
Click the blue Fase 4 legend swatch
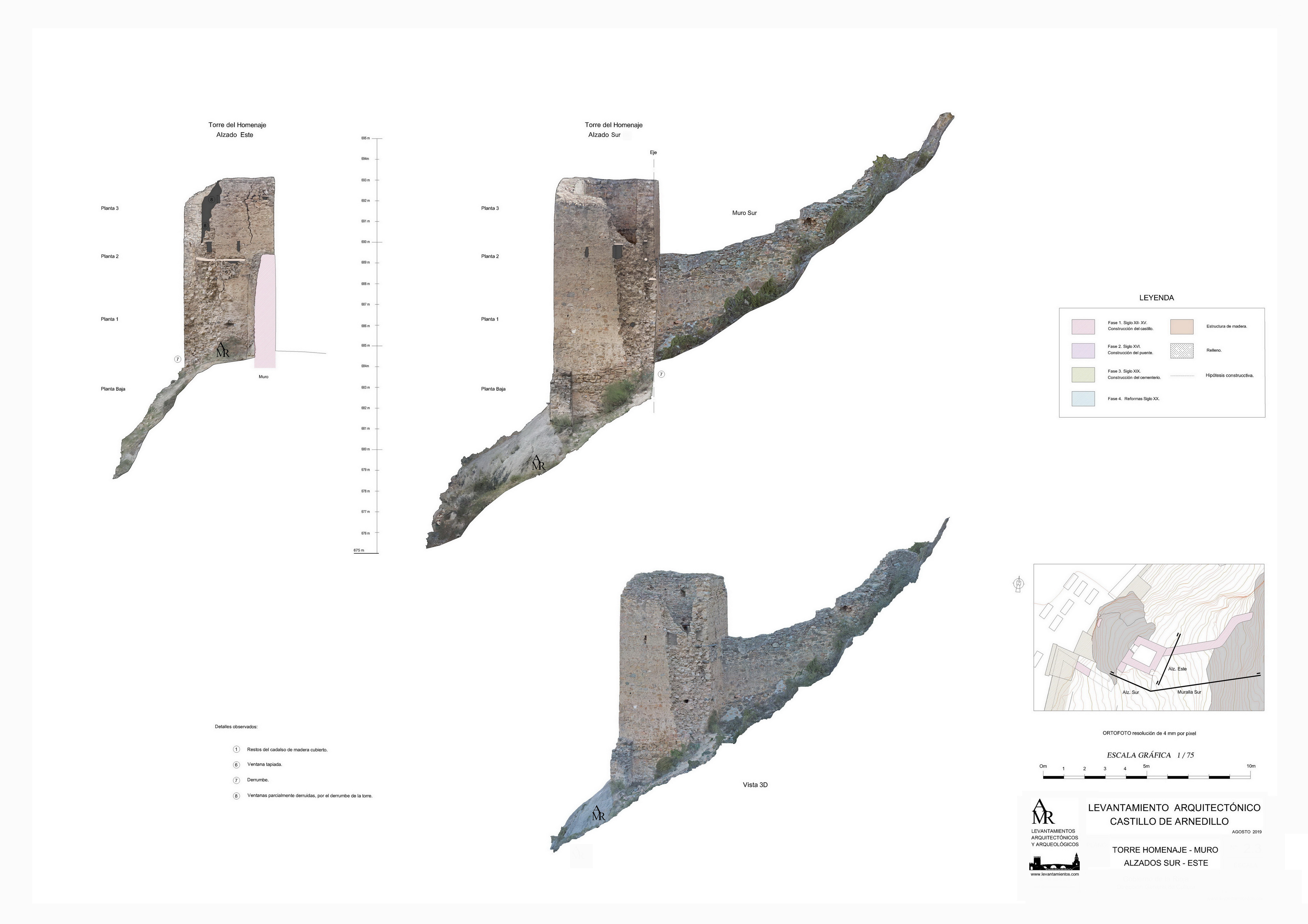(x=1083, y=399)
